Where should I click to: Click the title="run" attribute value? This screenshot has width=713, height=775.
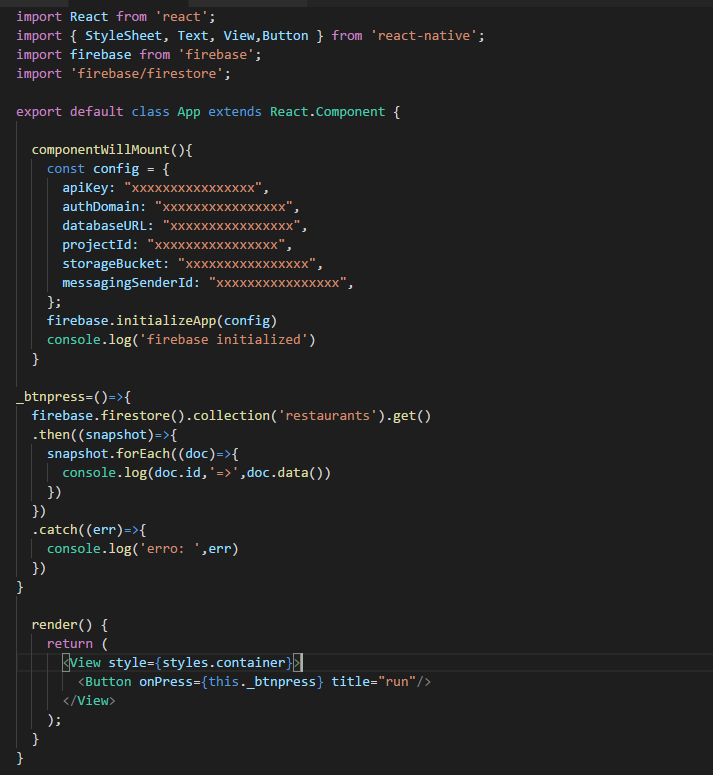(x=396, y=682)
